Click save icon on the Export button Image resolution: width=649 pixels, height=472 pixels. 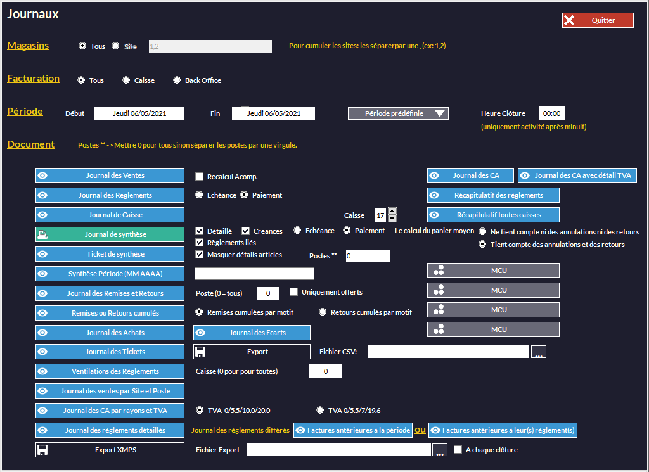[201, 351]
